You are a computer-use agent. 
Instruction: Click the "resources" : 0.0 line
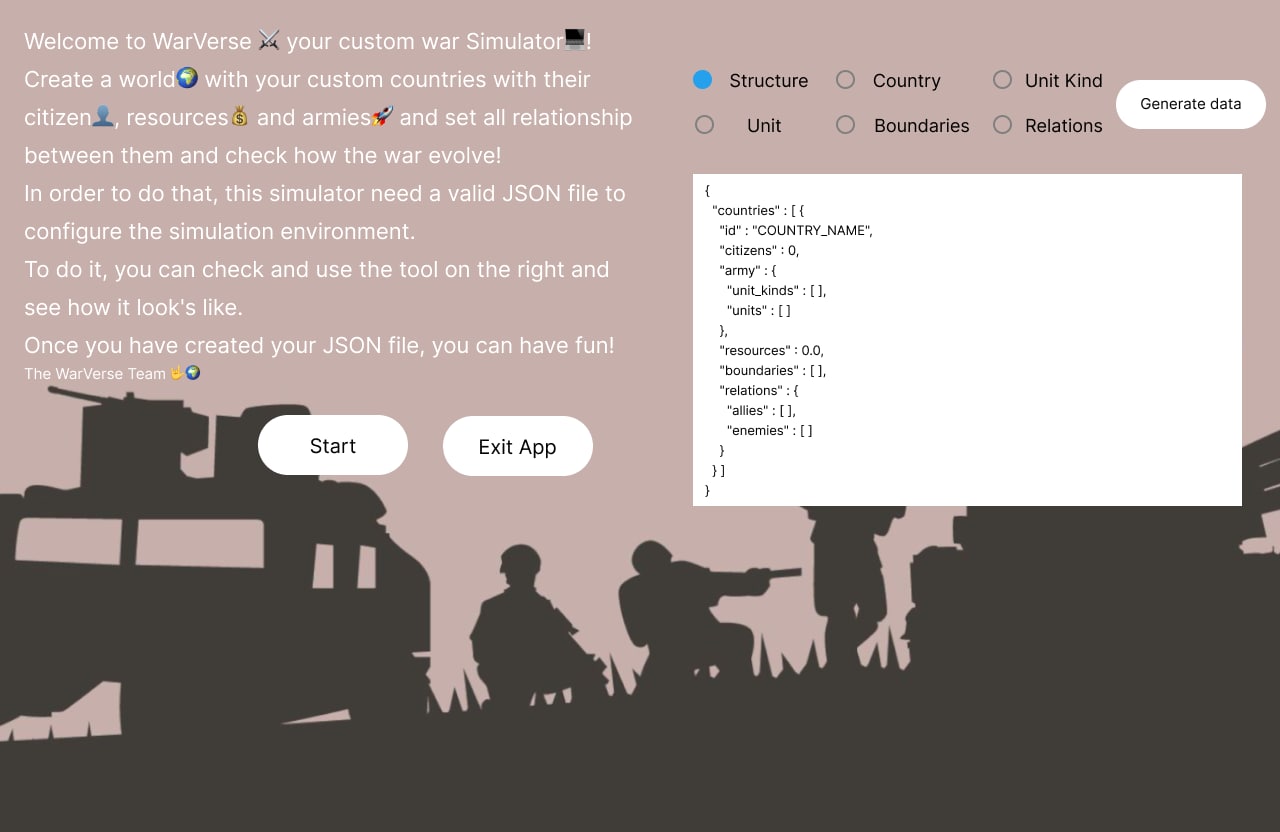point(771,350)
